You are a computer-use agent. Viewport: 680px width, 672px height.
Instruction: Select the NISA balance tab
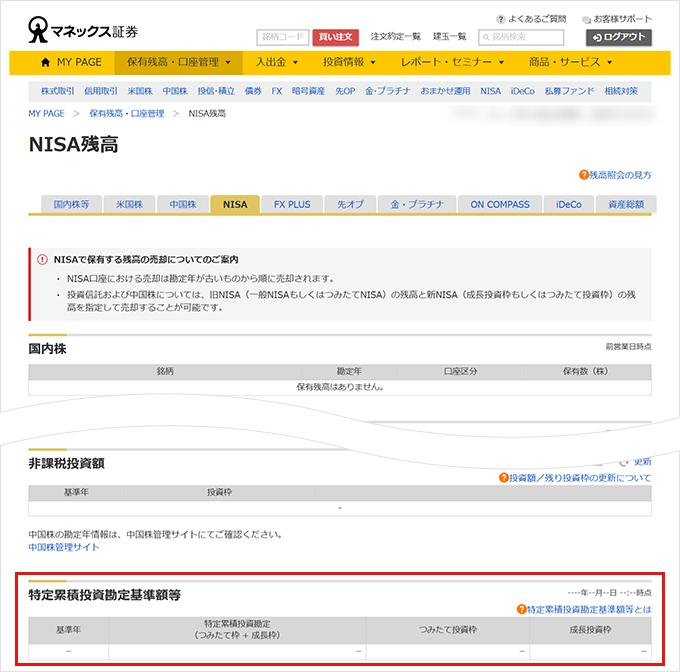point(235,205)
